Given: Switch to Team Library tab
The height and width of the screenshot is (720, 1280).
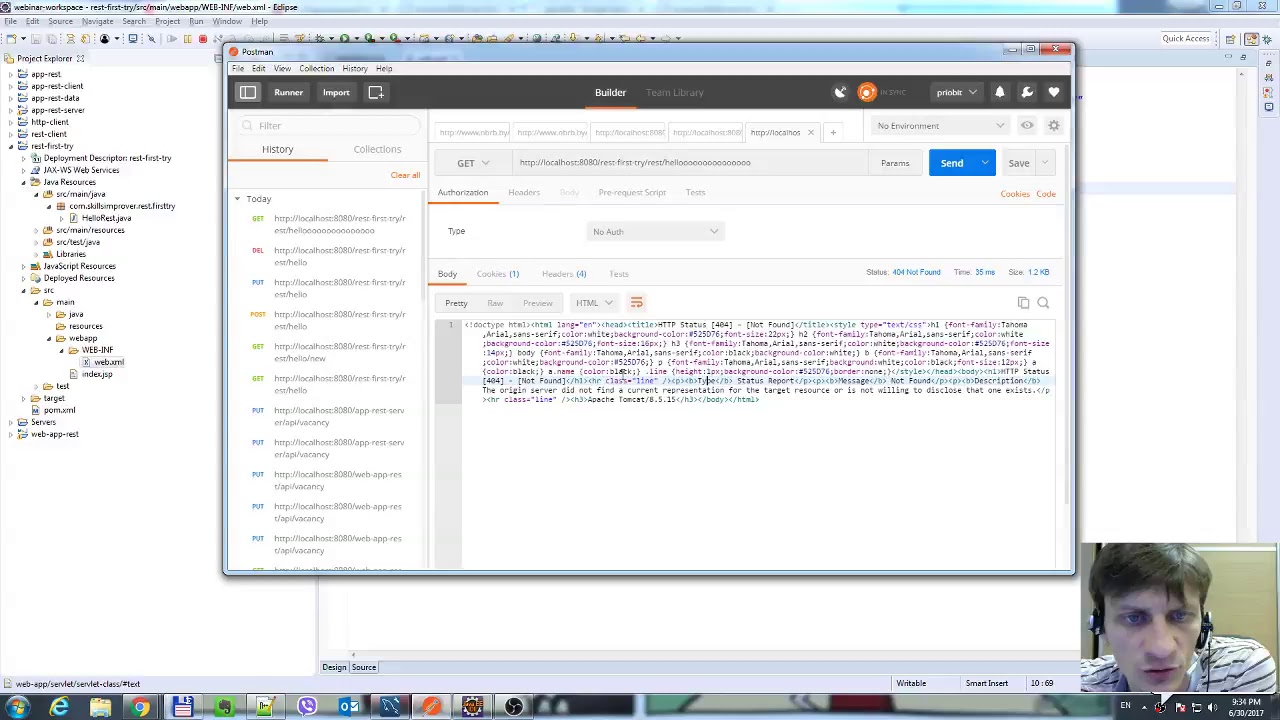Looking at the screenshot, I should click(x=674, y=92).
